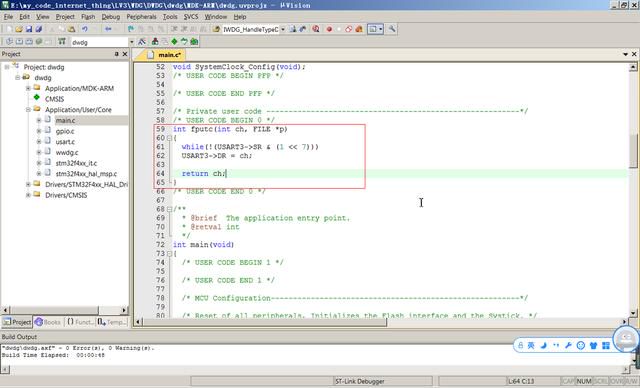The image size is (640, 388).
Task: Open the Flash menu
Action: [x=88, y=17]
